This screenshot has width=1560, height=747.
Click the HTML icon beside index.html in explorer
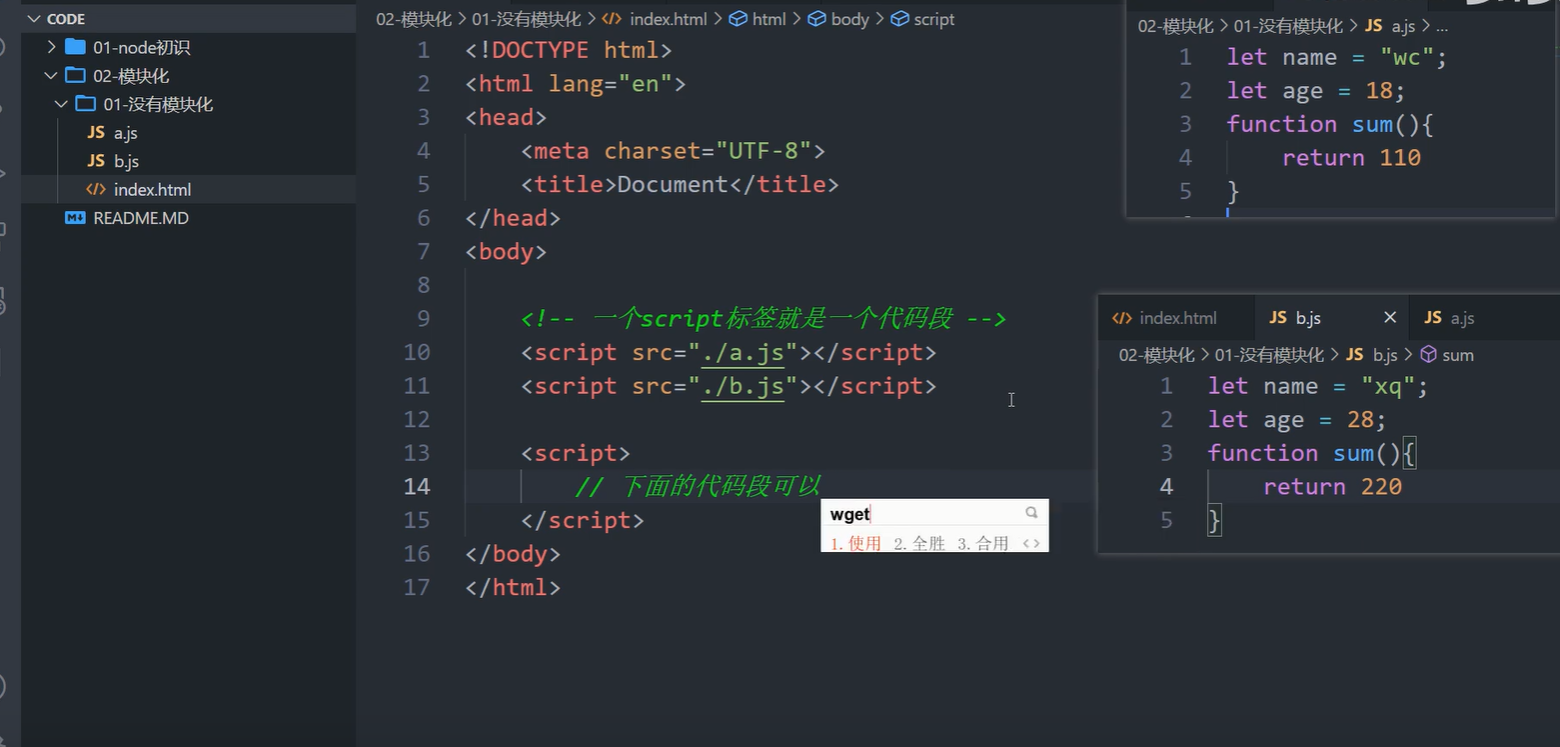(x=96, y=189)
